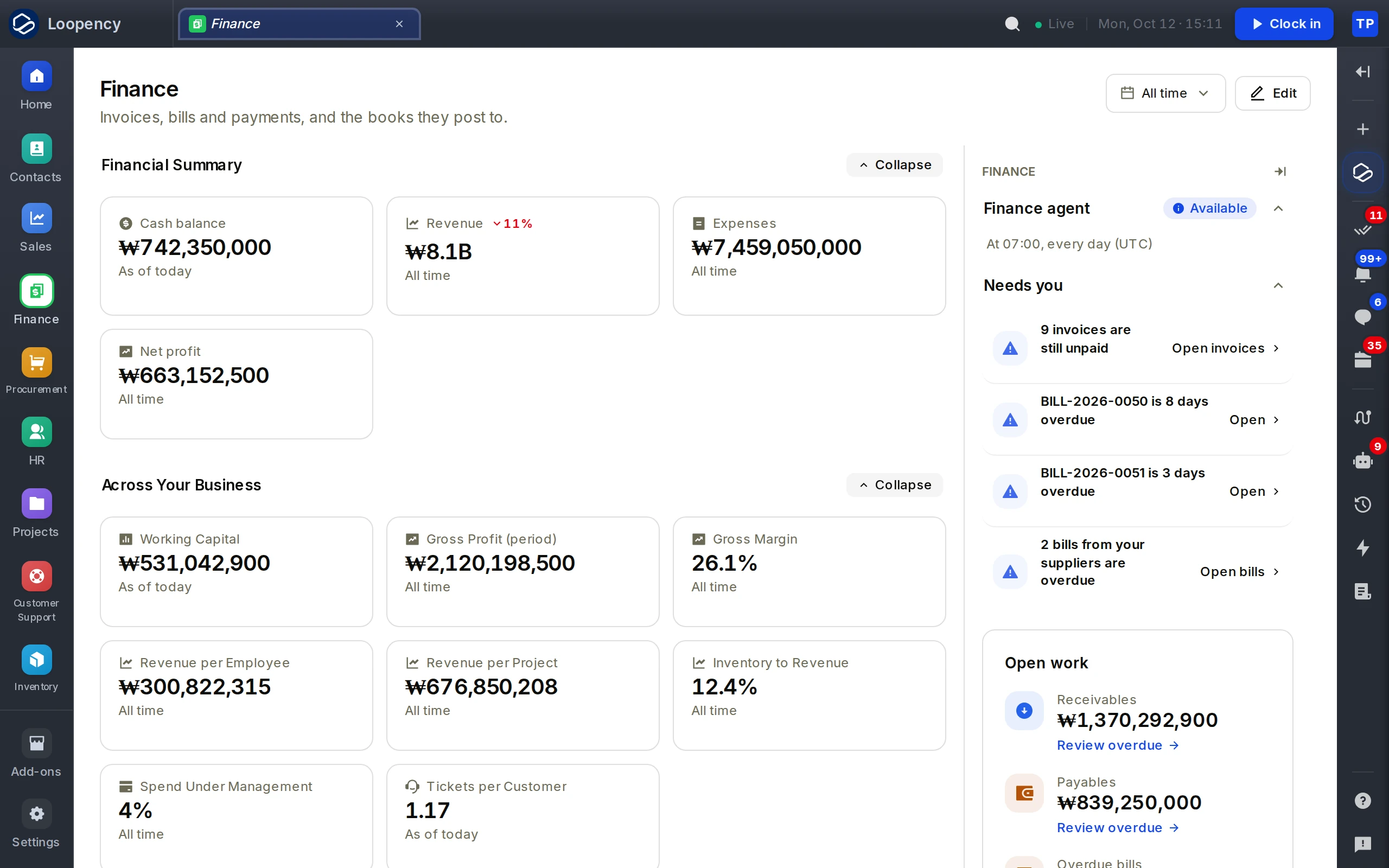This screenshot has width=1389, height=868.
Task: Open the help question mark icon
Action: click(x=1362, y=801)
